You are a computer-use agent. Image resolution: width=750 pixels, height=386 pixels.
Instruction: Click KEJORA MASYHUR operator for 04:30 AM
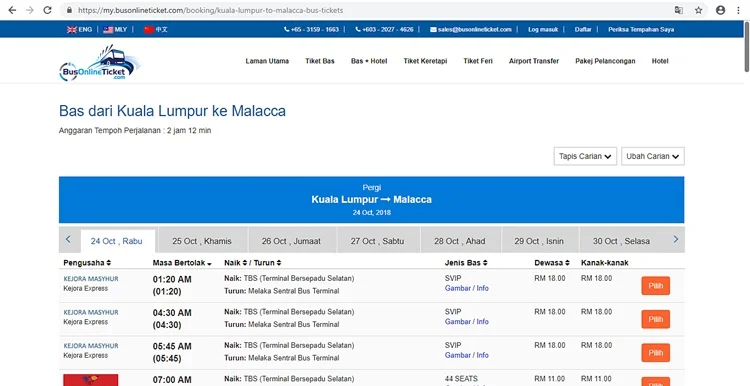point(91,312)
